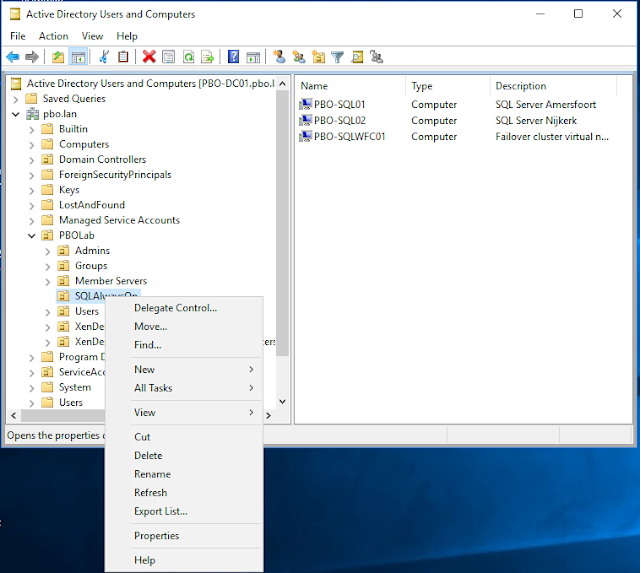Select the PBO-SQL01 computer icon
The image size is (640, 573).
coord(305,104)
